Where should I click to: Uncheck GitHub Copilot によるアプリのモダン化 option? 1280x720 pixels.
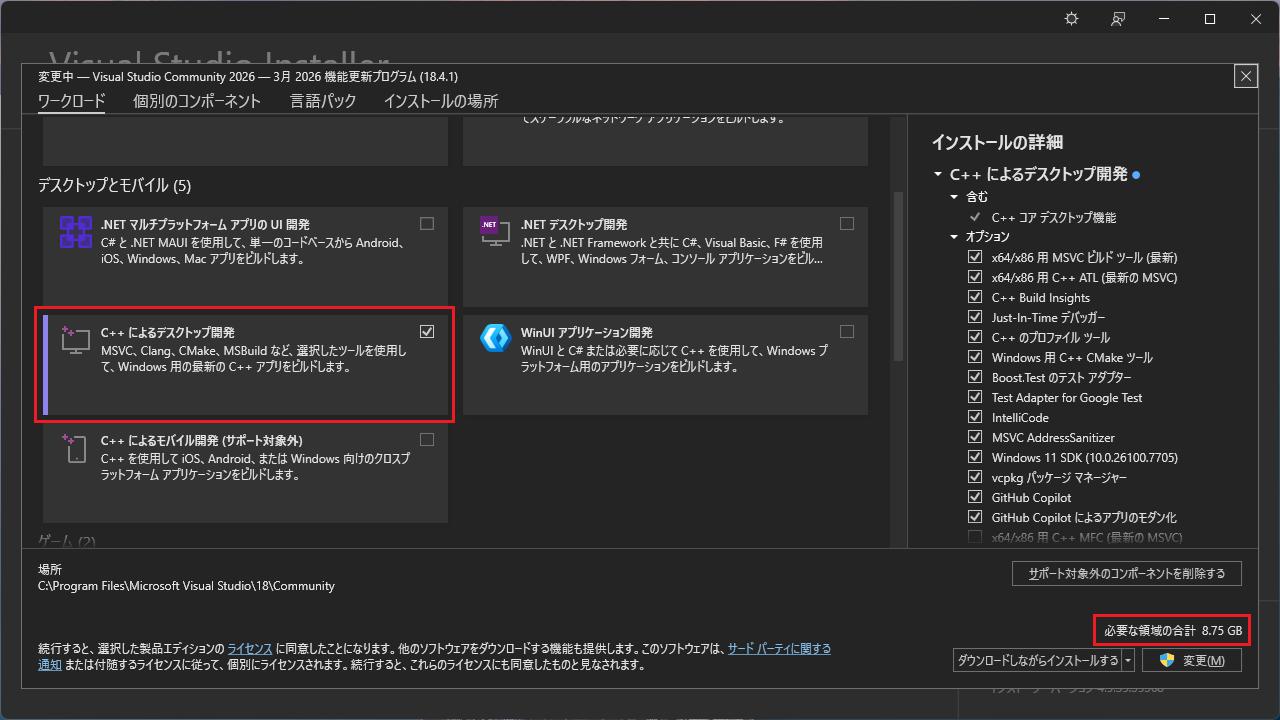pos(975,517)
